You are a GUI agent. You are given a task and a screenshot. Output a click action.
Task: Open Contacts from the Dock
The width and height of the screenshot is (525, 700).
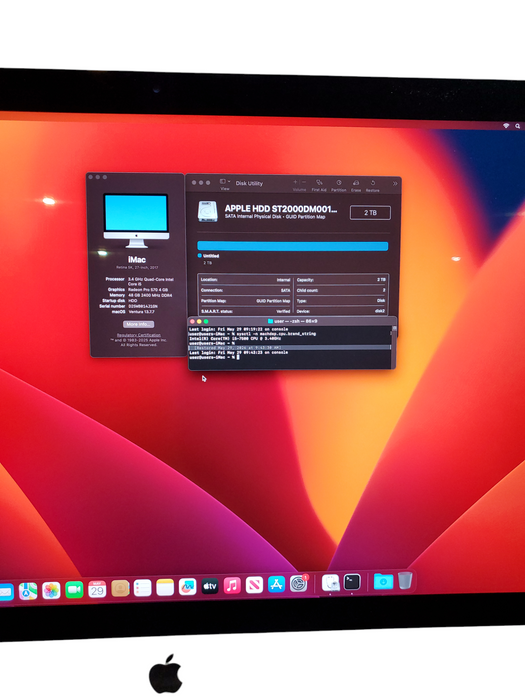tap(120, 588)
